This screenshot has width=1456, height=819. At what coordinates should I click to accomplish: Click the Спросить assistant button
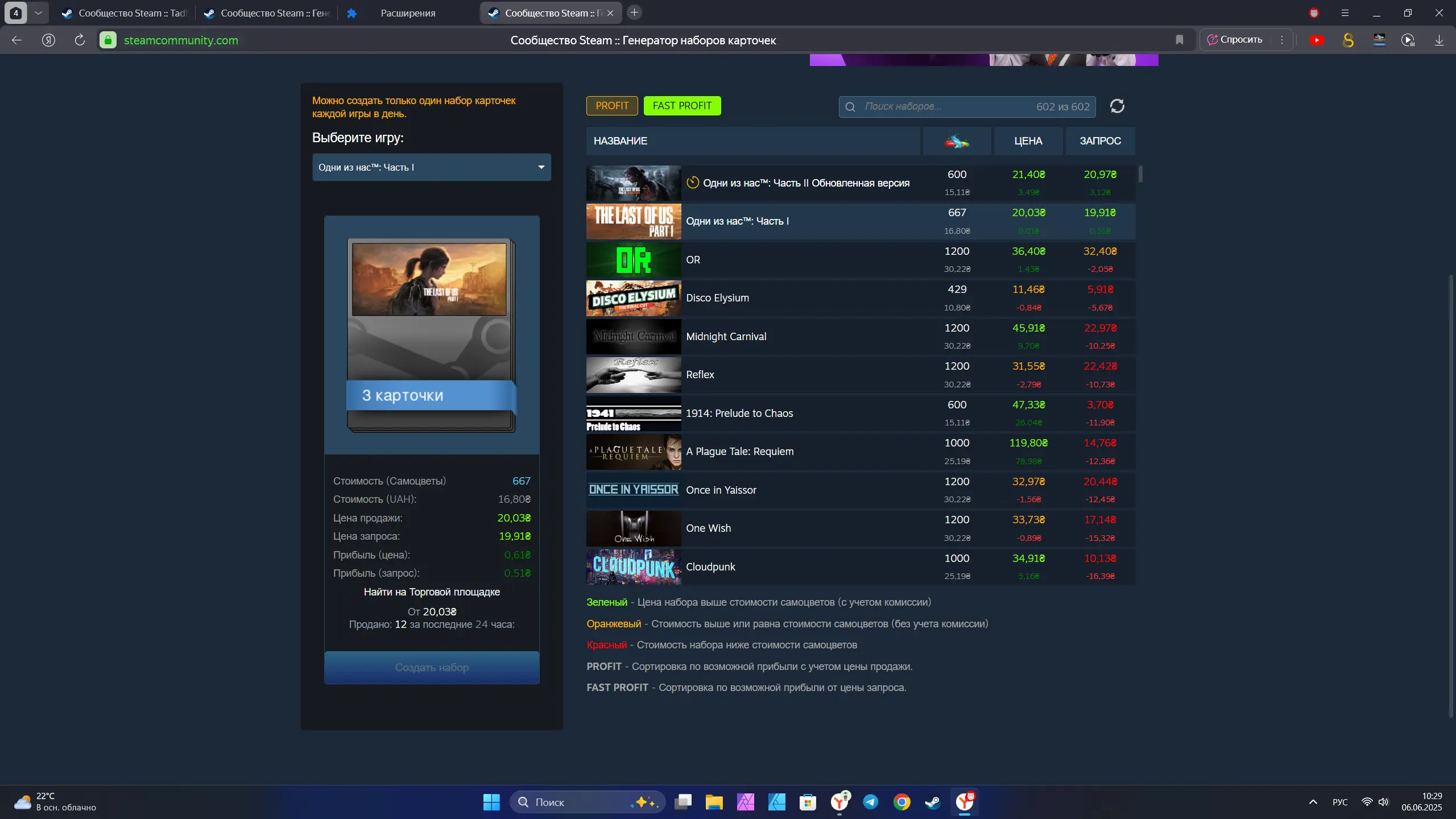coord(1235,40)
